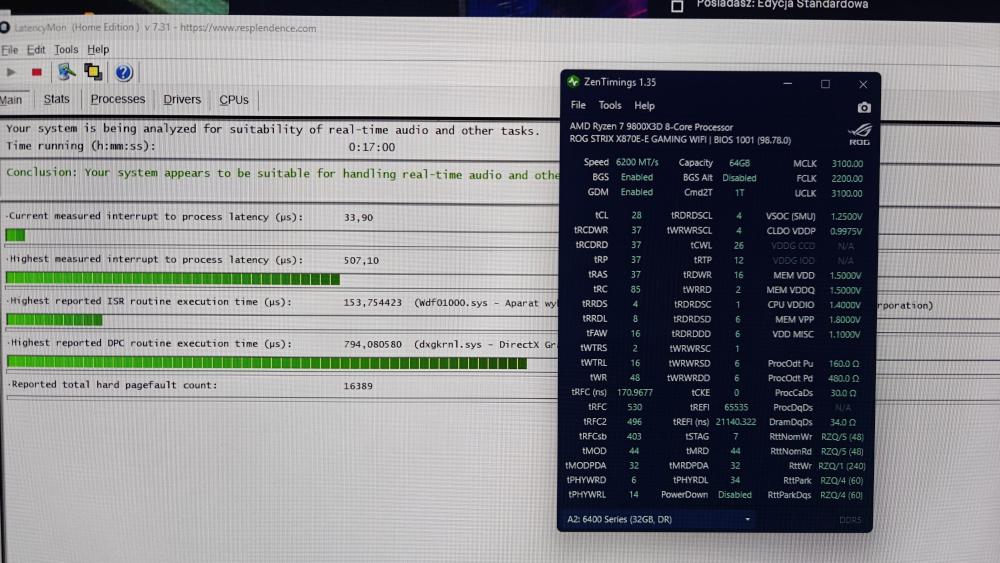Open the ZenTimings File menu

pos(578,105)
